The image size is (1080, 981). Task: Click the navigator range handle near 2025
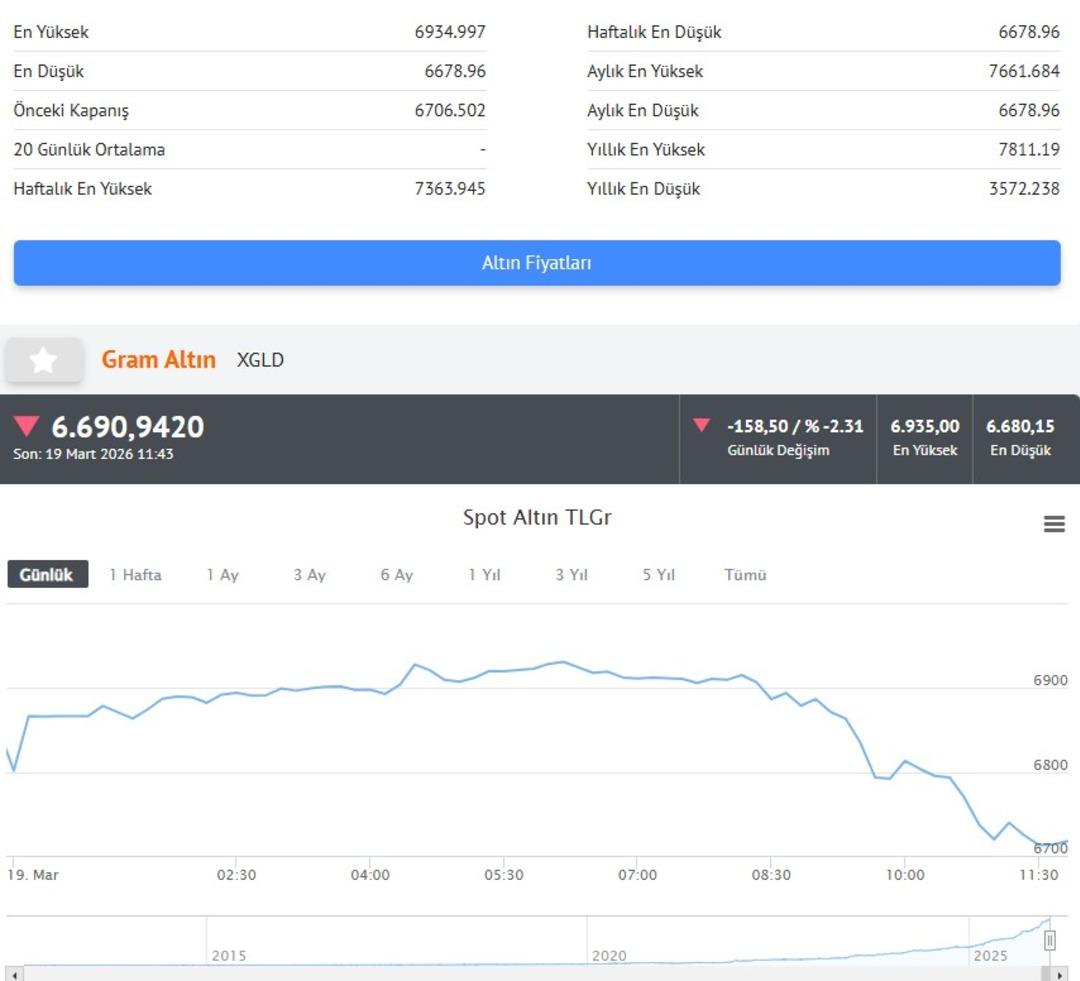coord(1050,940)
